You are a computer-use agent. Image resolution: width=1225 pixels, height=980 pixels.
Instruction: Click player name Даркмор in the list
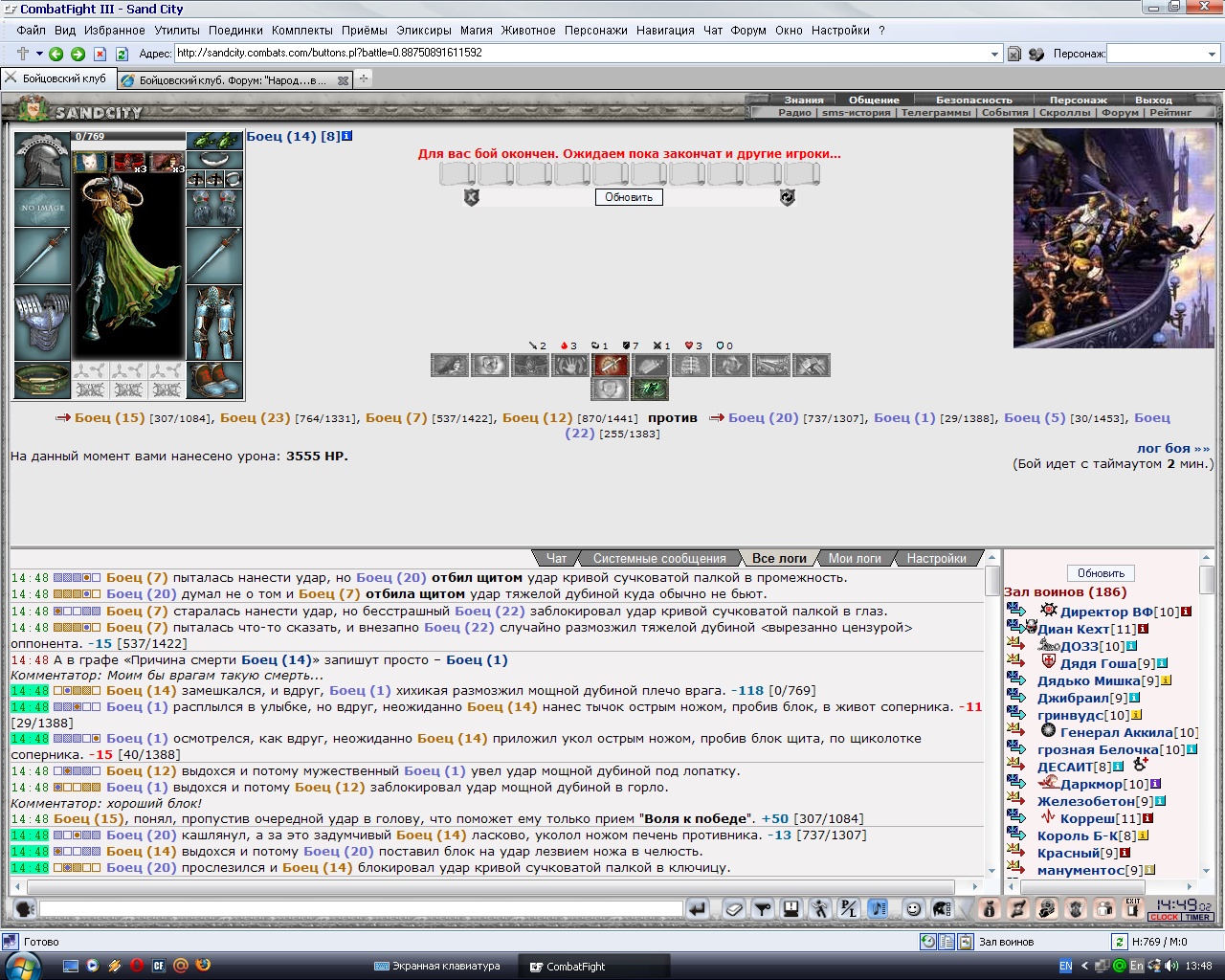1091,784
